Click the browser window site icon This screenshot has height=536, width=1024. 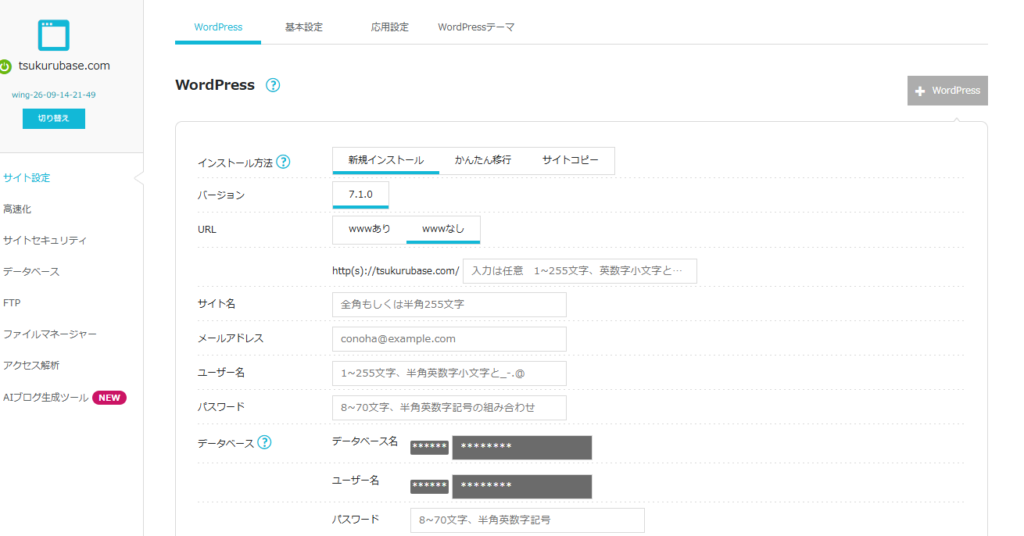[x=54, y=35]
